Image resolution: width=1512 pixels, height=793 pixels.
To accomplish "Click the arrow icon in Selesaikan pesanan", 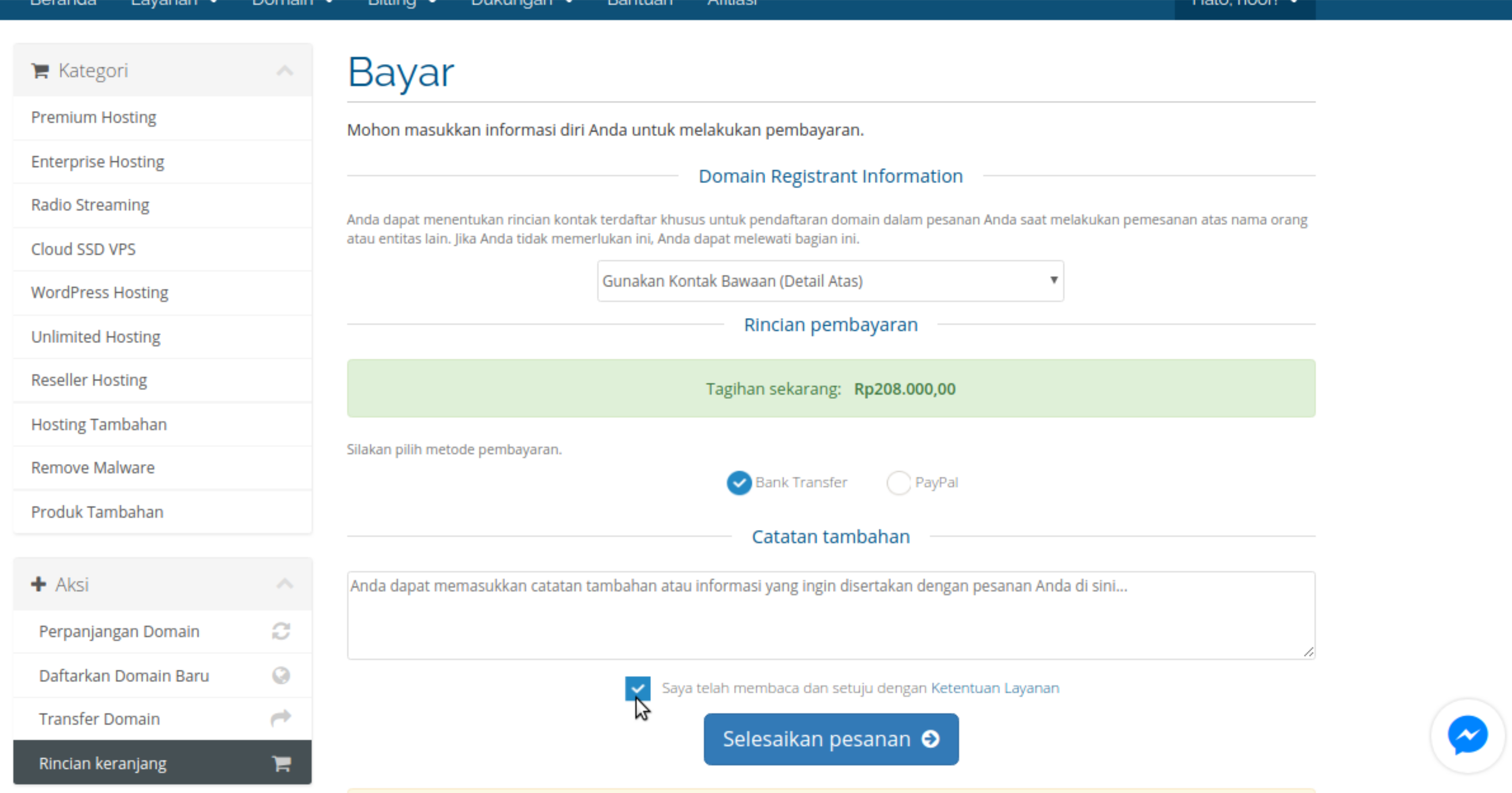I will click(930, 739).
